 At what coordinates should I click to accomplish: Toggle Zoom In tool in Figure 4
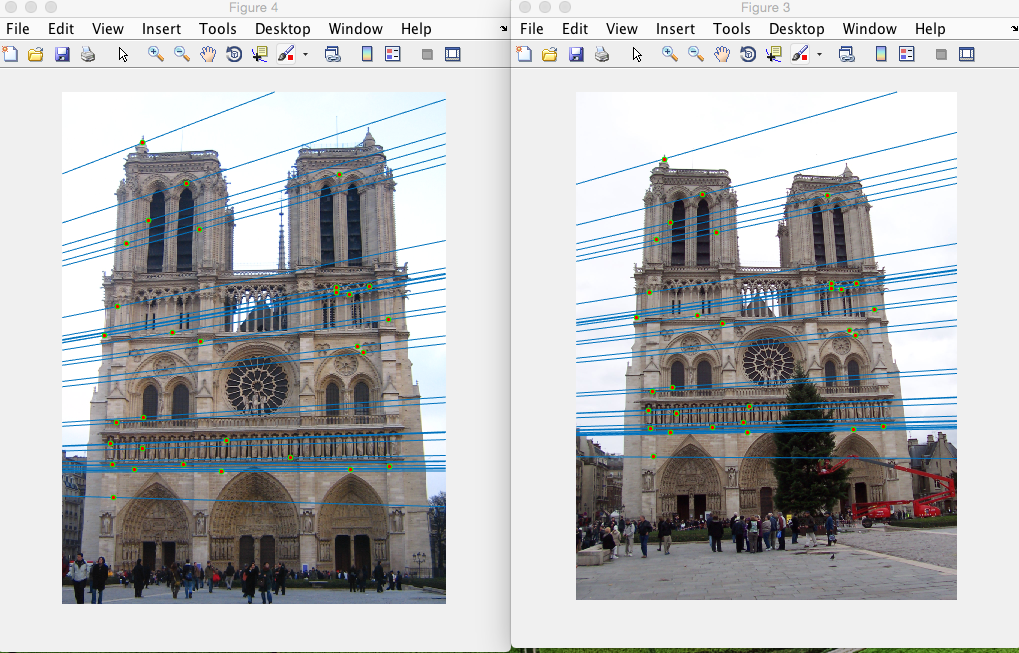pyautogui.click(x=156, y=54)
